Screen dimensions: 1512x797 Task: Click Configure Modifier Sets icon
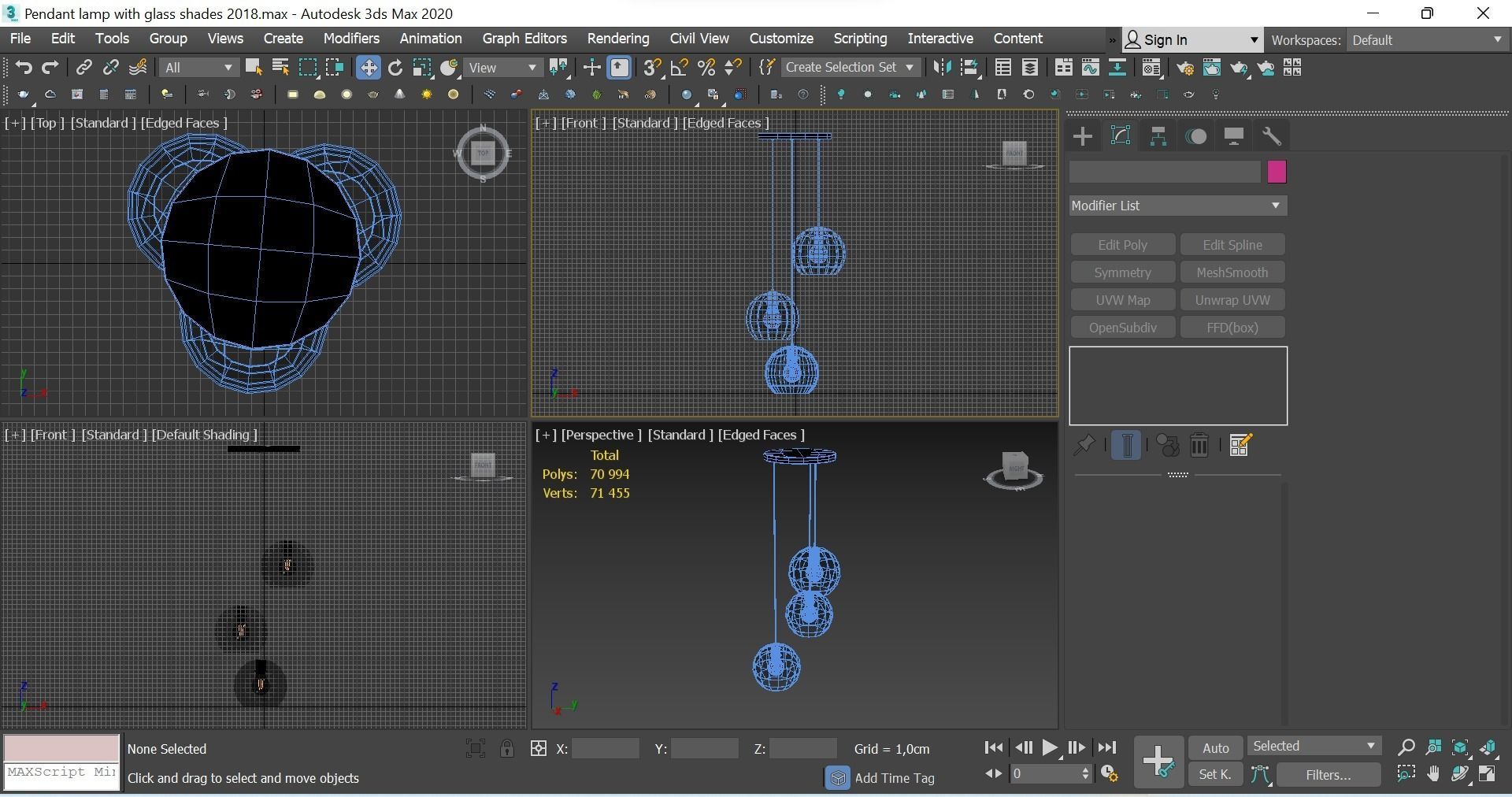pyautogui.click(x=1240, y=446)
